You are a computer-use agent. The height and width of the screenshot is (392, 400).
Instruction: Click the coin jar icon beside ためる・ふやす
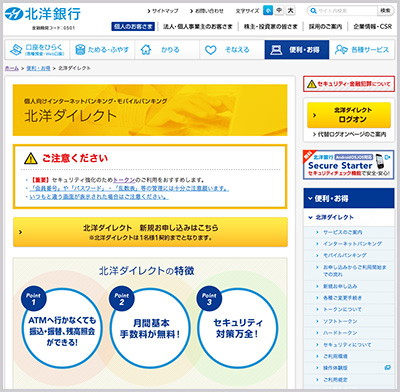80,50
